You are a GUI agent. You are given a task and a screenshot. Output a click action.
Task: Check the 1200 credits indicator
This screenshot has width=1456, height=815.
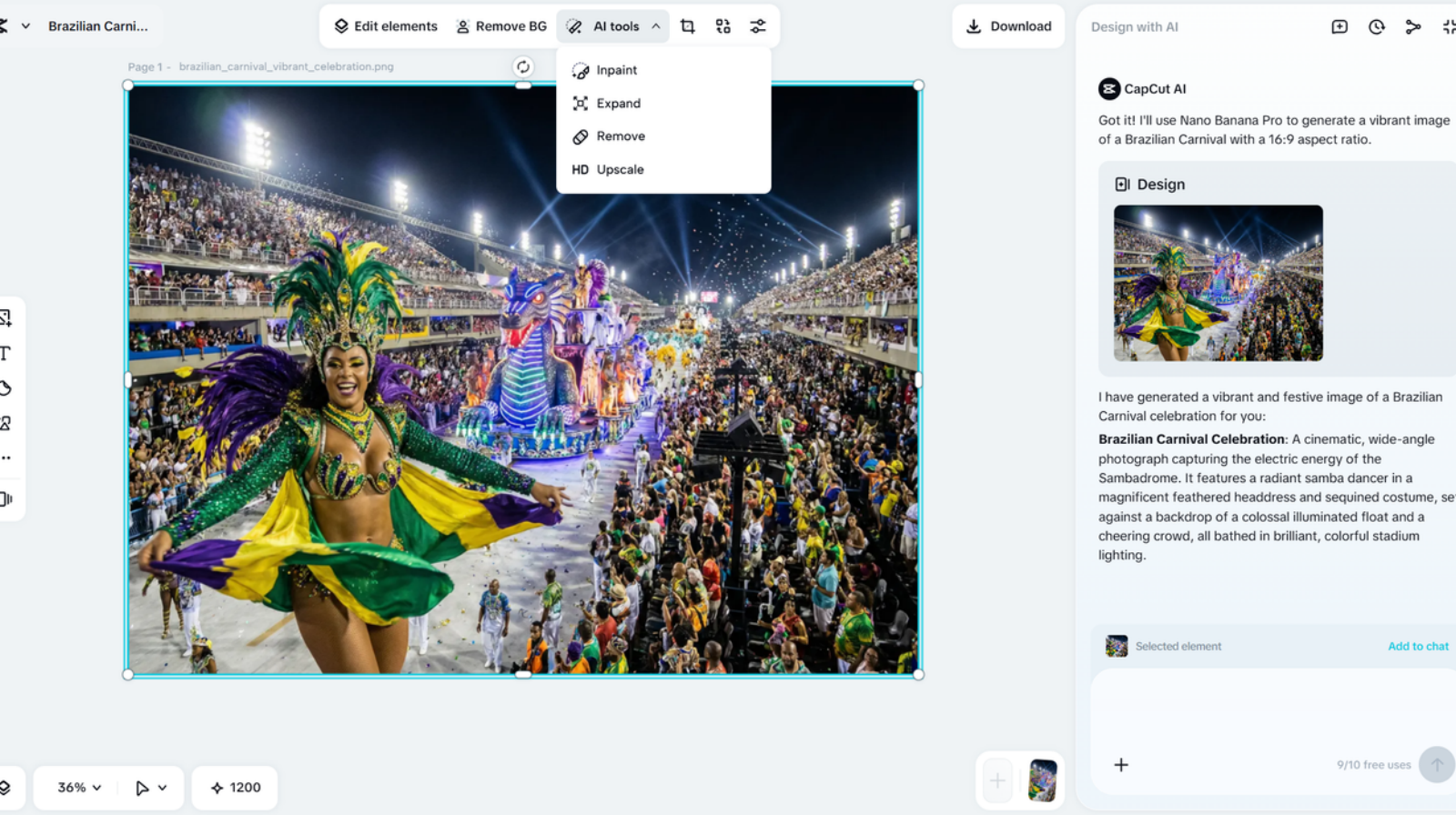[236, 788]
